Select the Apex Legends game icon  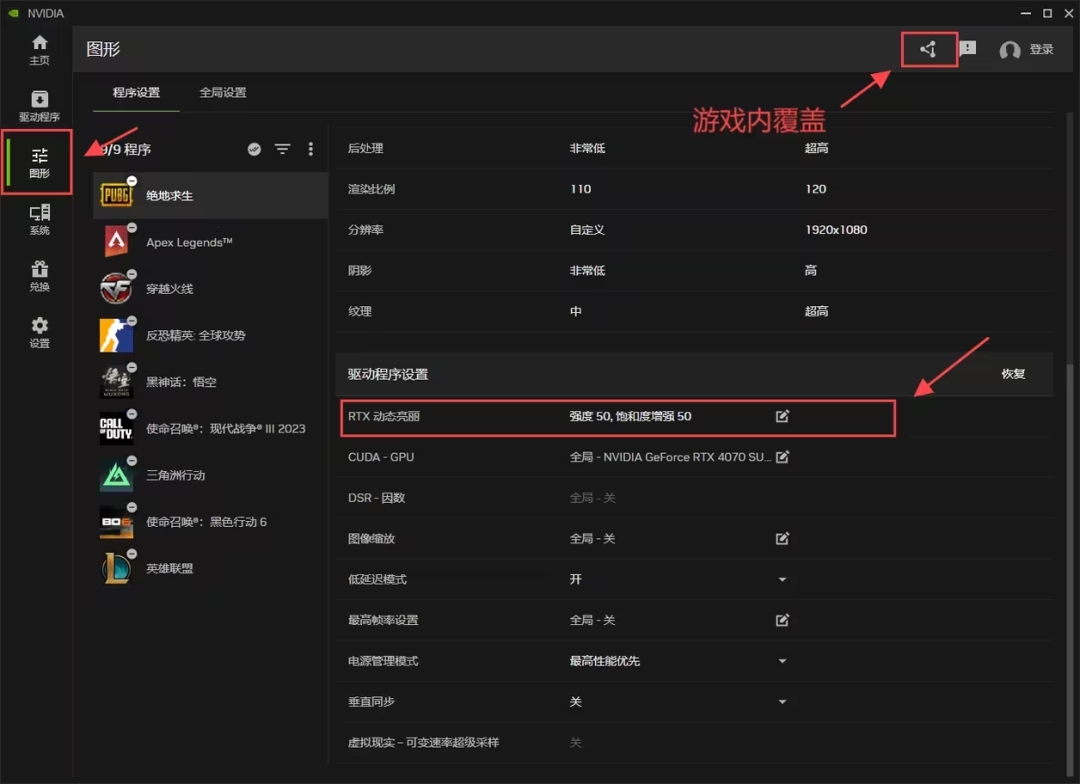pyautogui.click(x=116, y=242)
